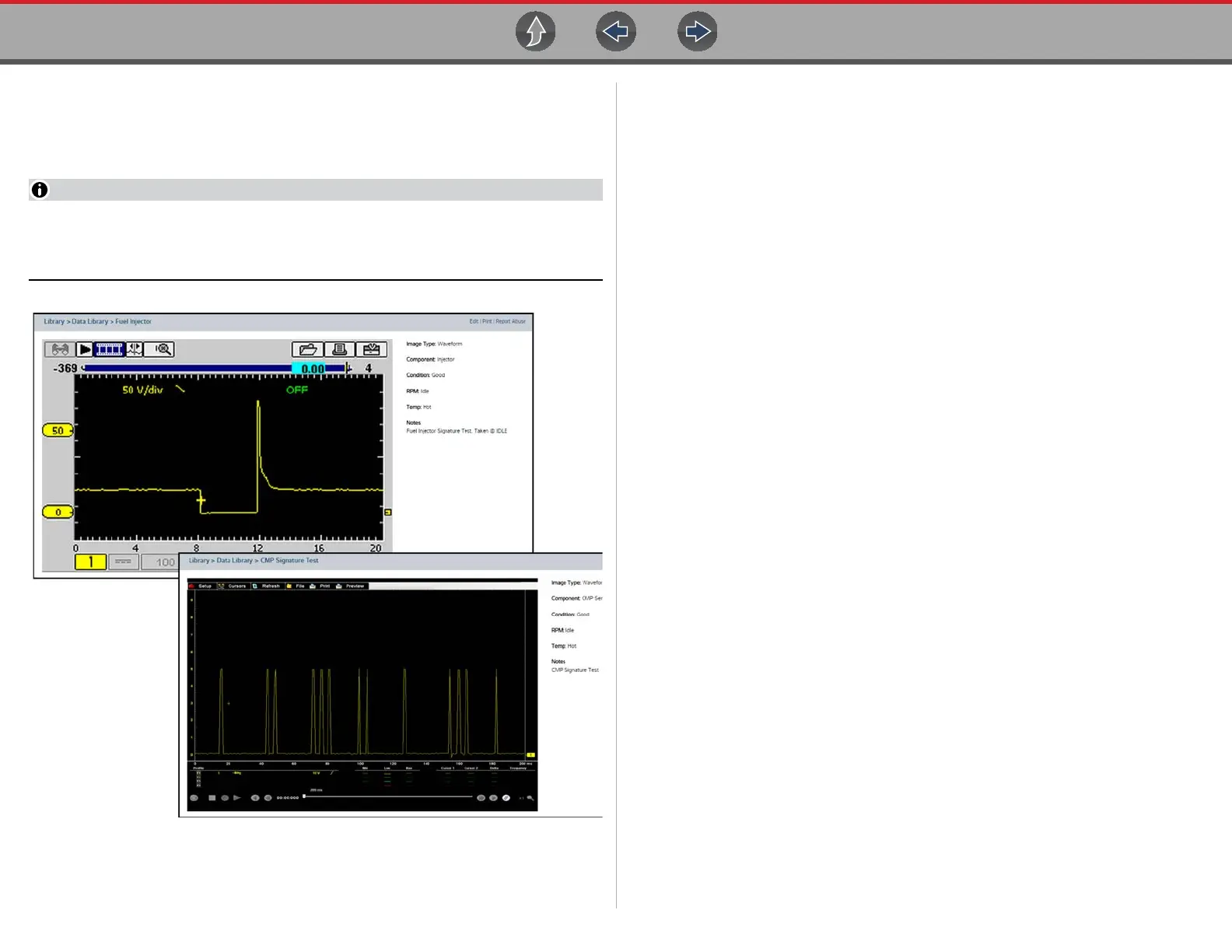The image size is (1232, 952).
Task: Click the filmstrip frames icon
Action: pyautogui.click(x=110, y=349)
